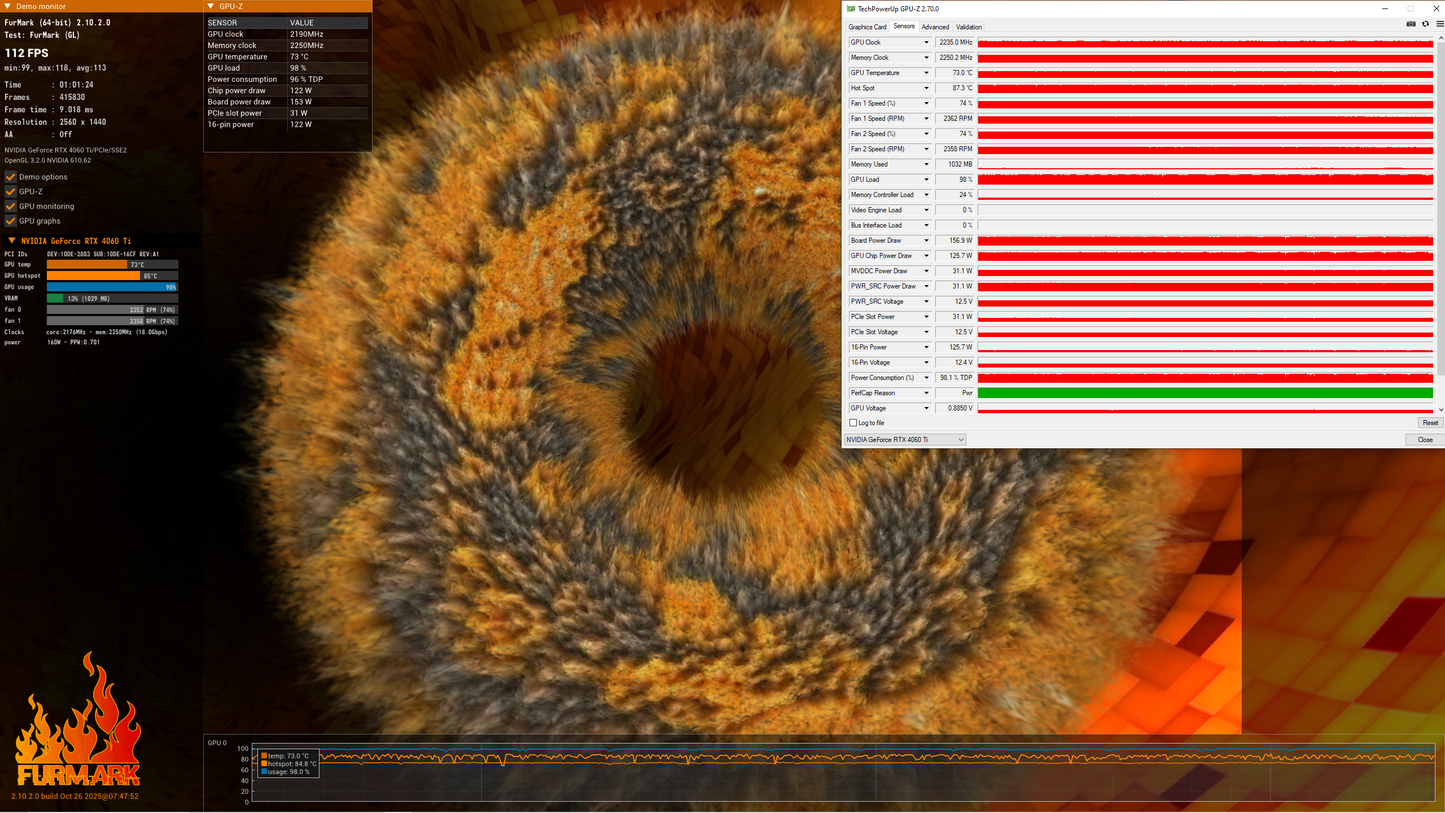This screenshot has height=813, width=1445.
Task: Minimize the GPU-Z window
Action: point(1387,9)
